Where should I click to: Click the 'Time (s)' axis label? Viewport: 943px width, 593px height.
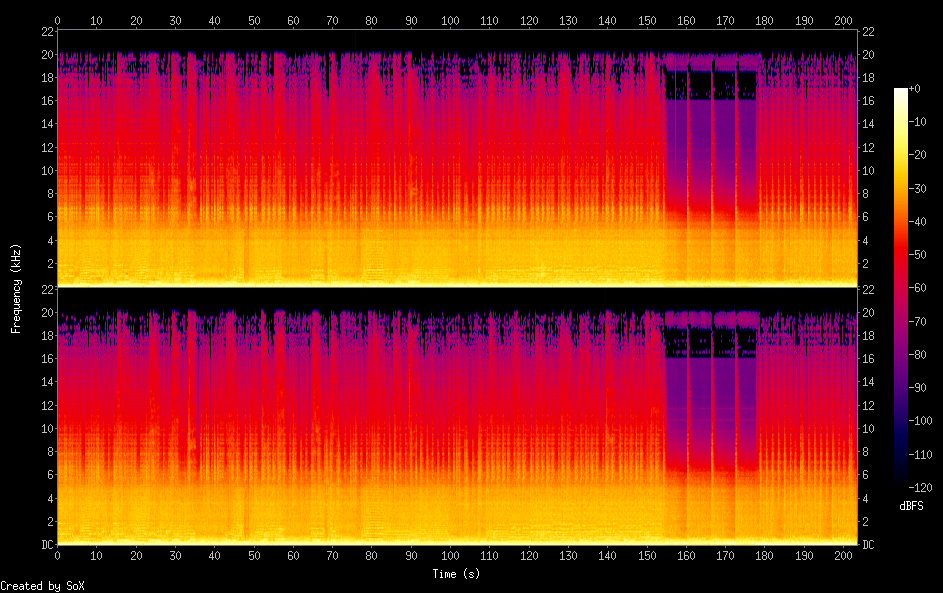point(458,574)
